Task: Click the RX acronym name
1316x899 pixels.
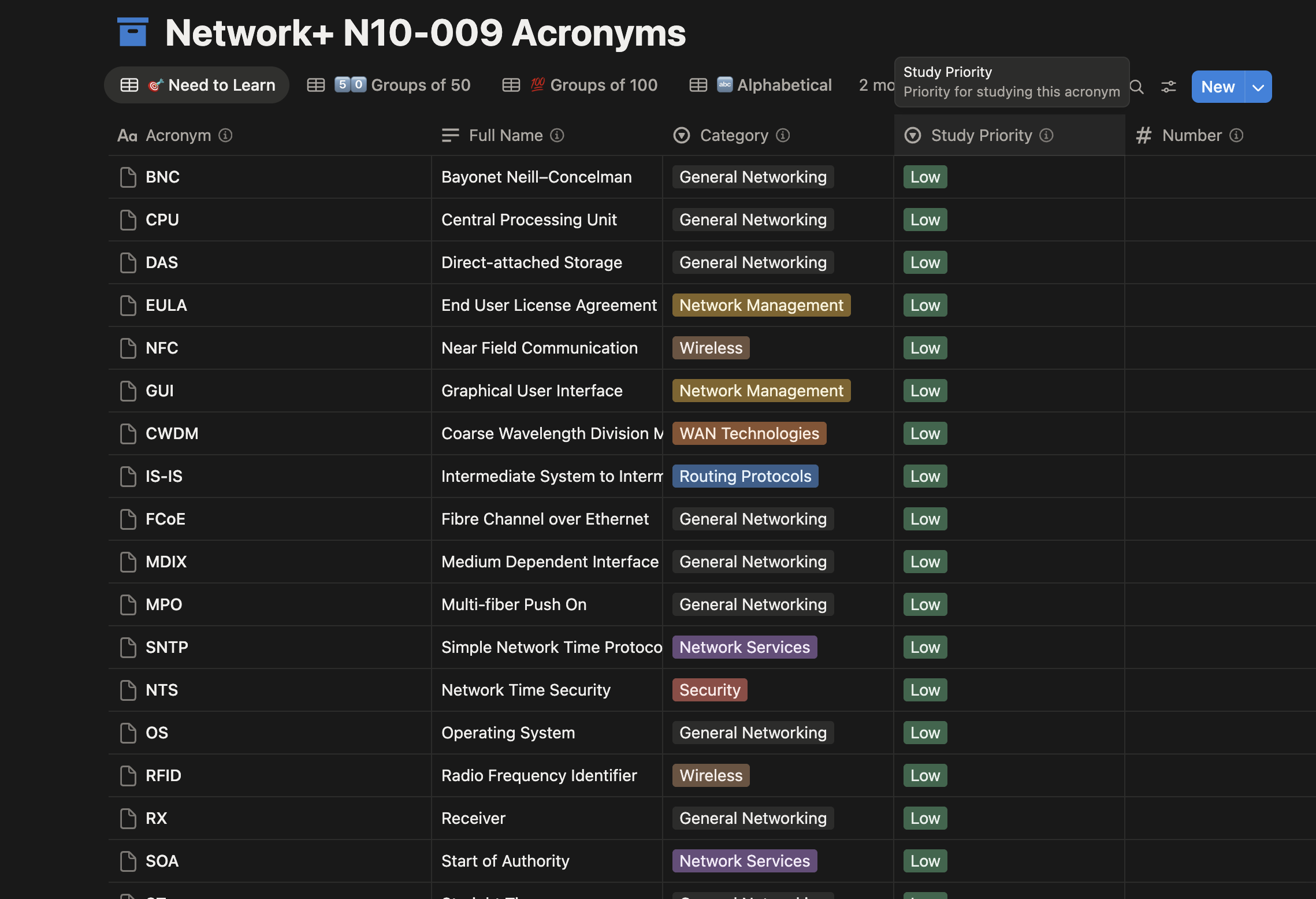Action: (156, 818)
